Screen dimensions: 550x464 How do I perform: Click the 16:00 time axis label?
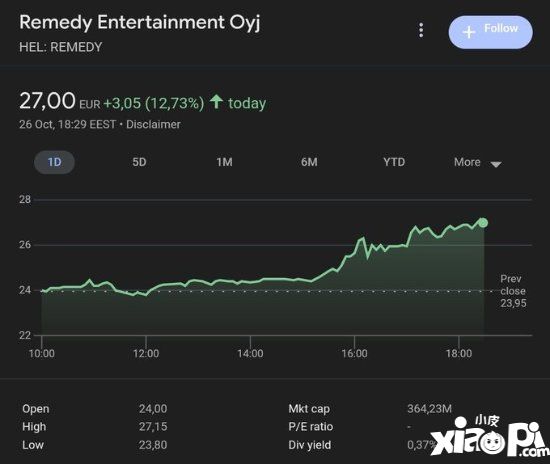point(354,353)
